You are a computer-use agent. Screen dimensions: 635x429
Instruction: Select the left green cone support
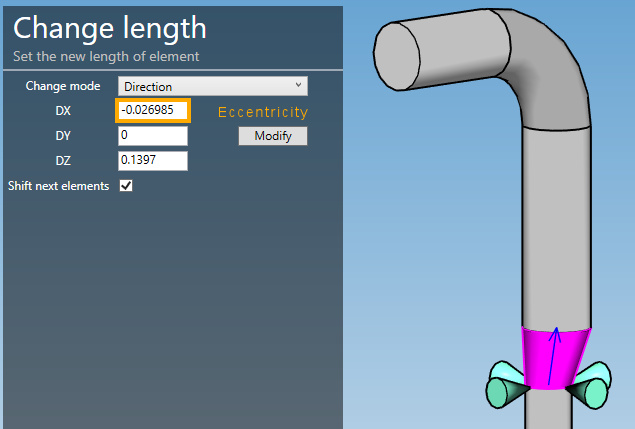pyautogui.click(x=508, y=385)
